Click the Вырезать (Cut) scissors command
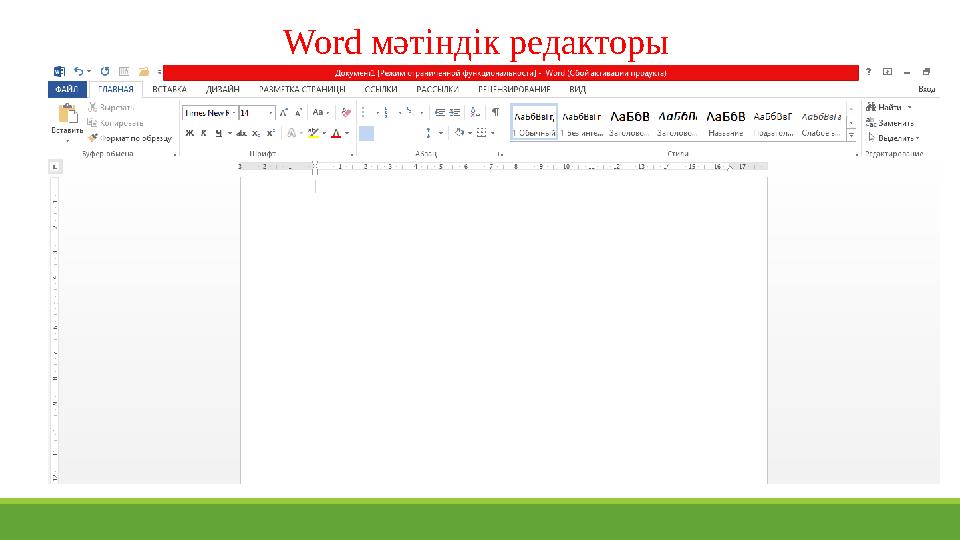Image resolution: width=960 pixels, height=540 pixels. click(x=111, y=107)
